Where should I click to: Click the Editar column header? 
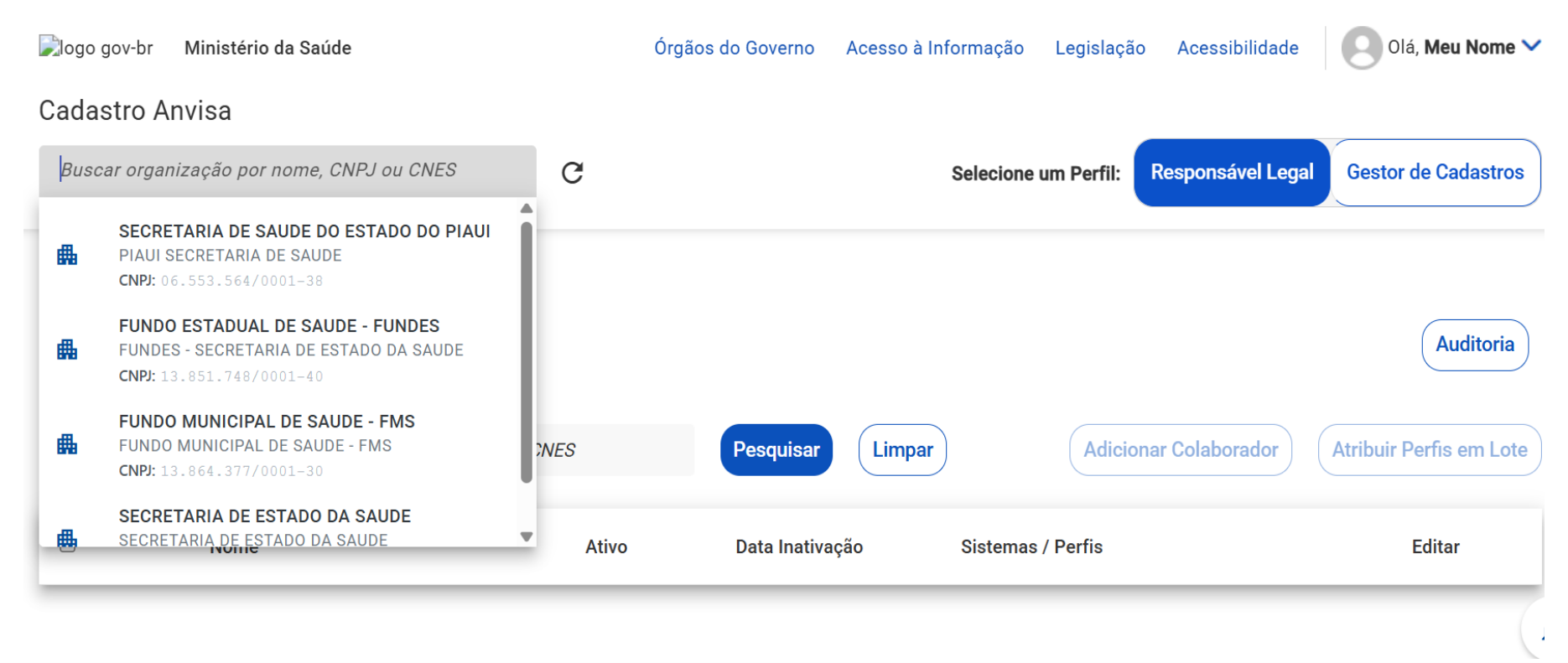[1436, 546]
